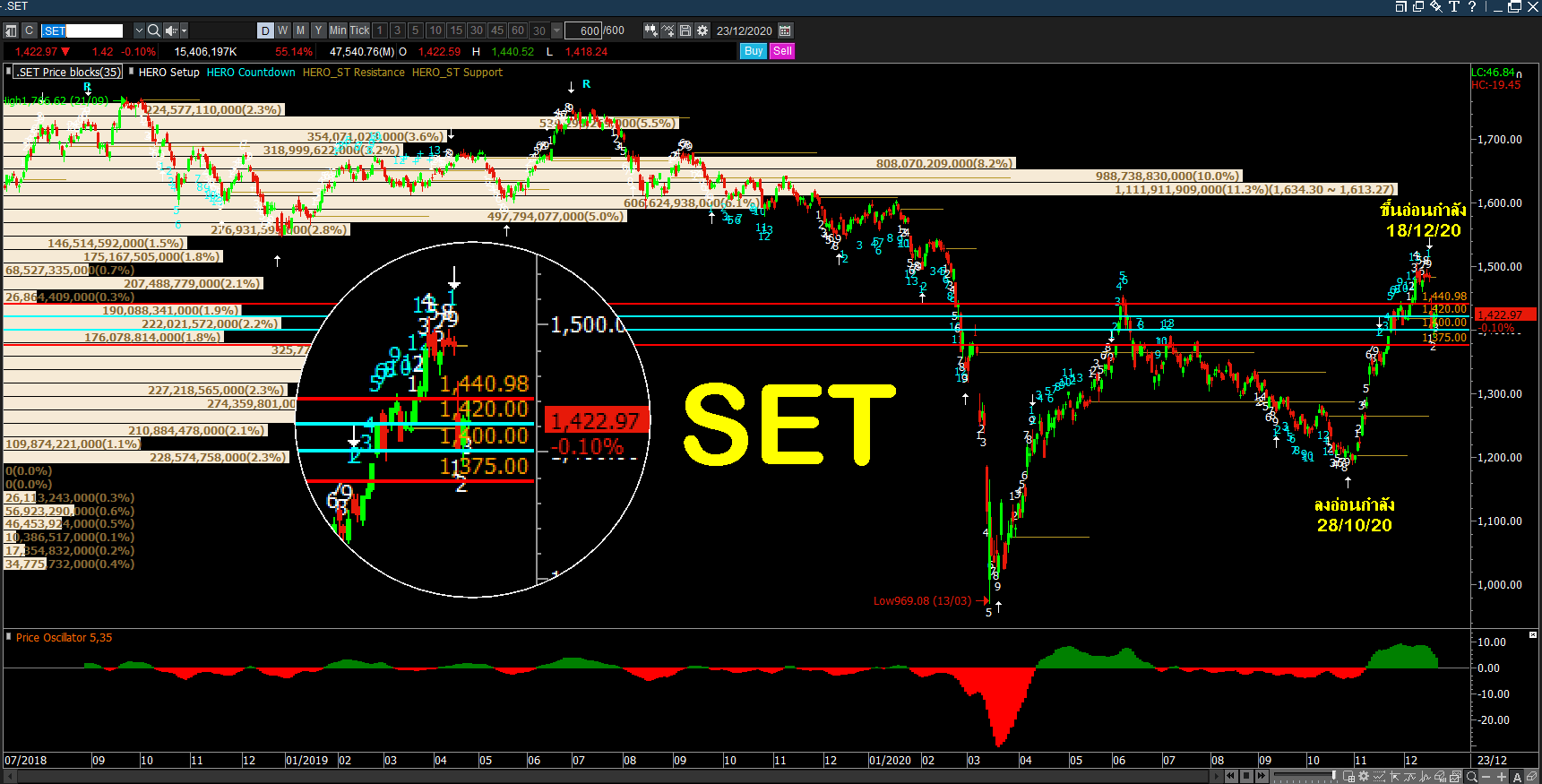Select the .SET Price blocks(35) legend

click(68, 73)
